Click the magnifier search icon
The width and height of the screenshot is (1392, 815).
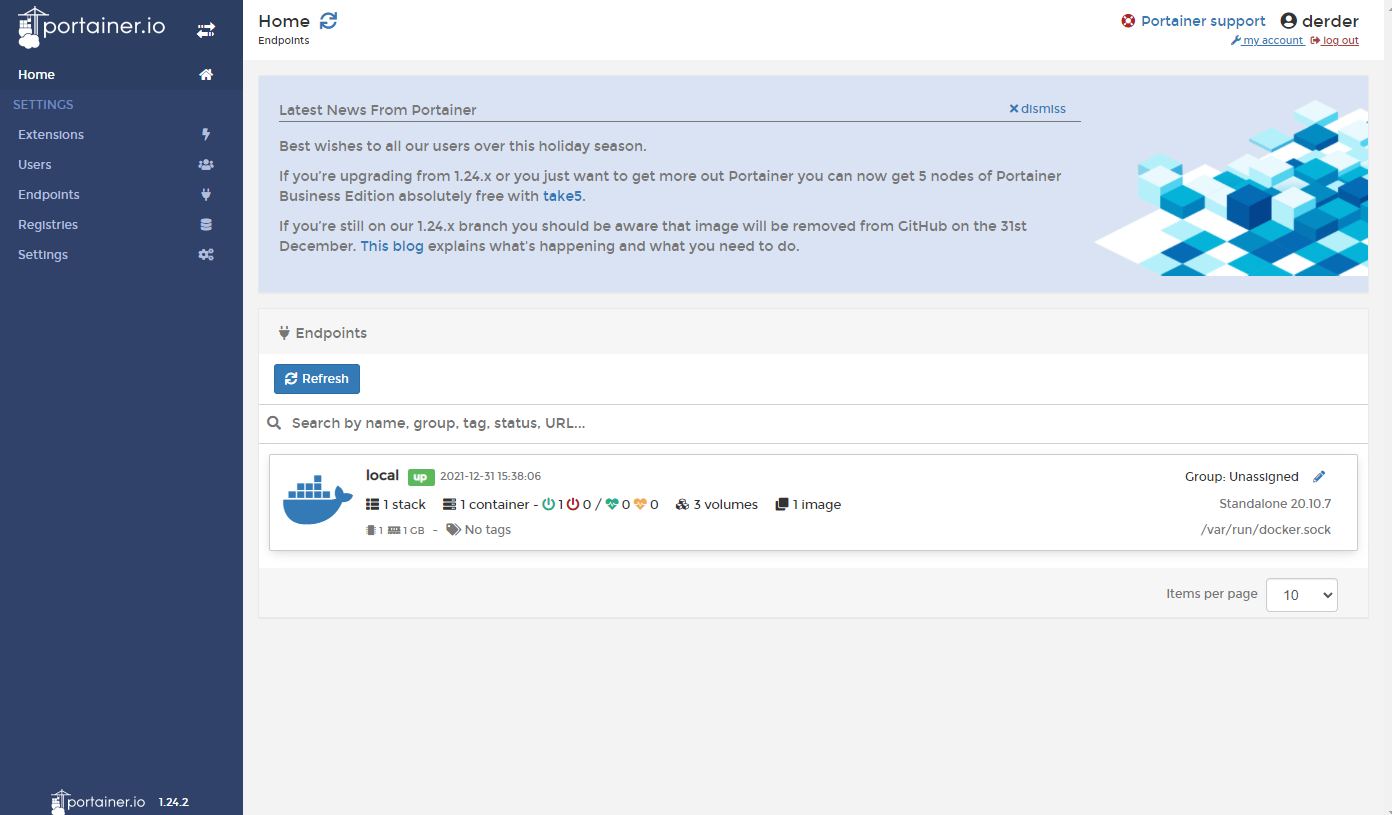(x=274, y=424)
